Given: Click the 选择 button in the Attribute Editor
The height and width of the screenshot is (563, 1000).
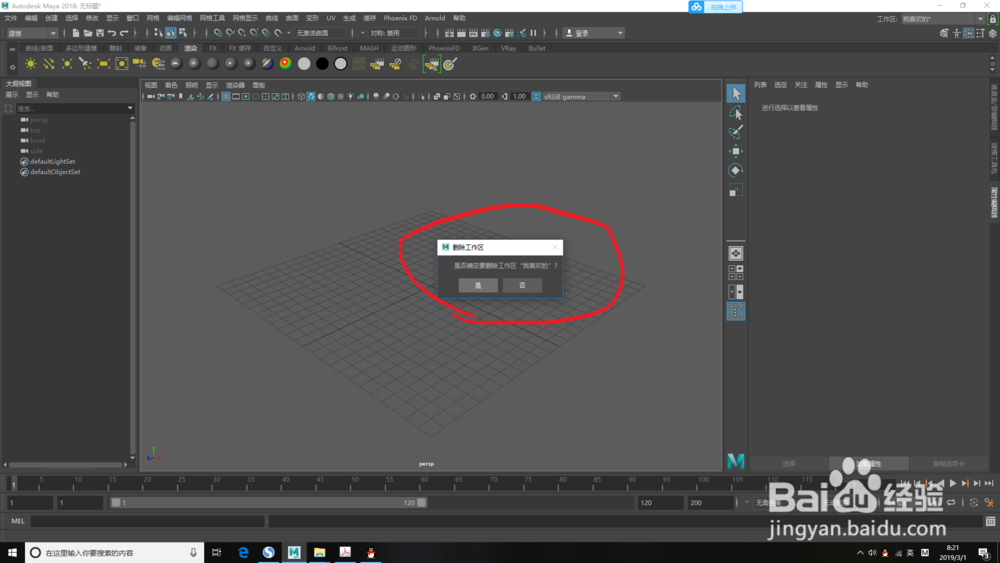Looking at the screenshot, I should coord(788,464).
